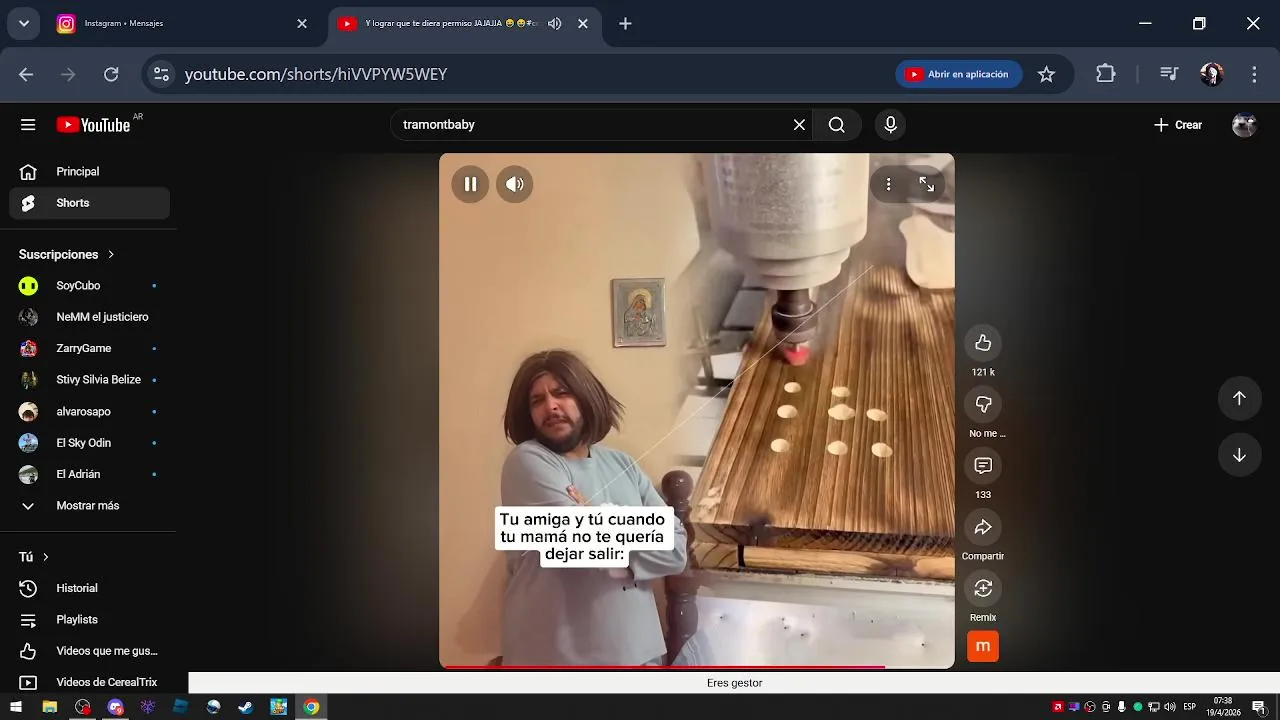The image size is (1280, 720).
Task: Open the orange 'm' sound channel thumbnail
Action: click(983, 646)
